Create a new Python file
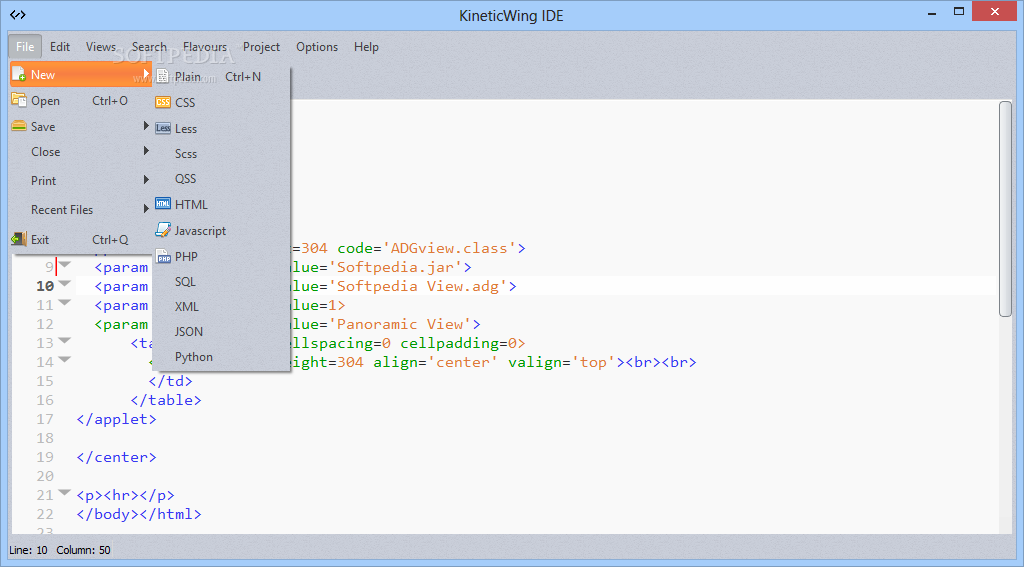Screen dimensions: 1024x567 [221, 357]
